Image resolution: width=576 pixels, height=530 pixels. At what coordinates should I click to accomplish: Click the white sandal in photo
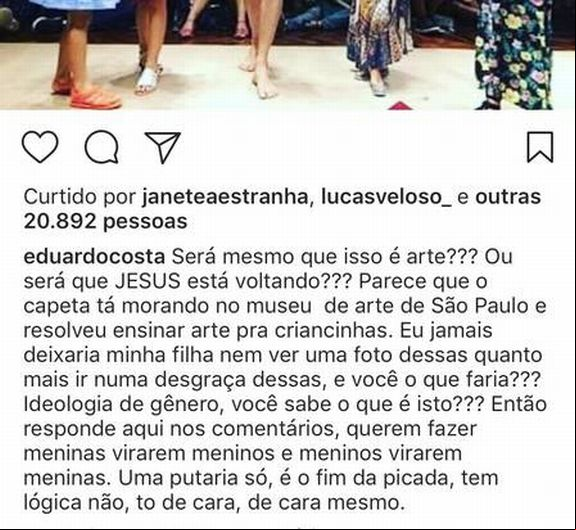tap(148, 79)
